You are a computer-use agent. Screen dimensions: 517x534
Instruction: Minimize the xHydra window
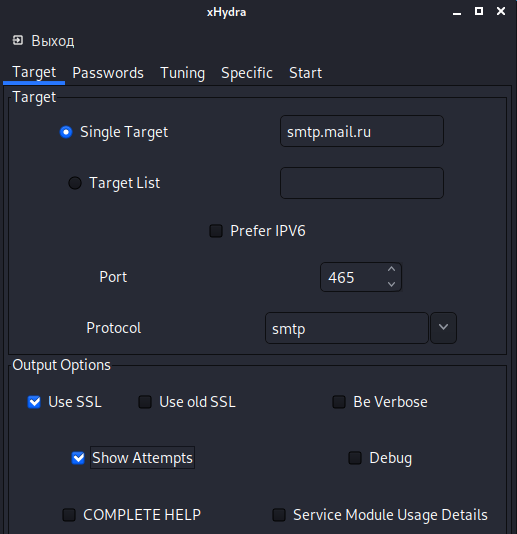coord(457,12)
